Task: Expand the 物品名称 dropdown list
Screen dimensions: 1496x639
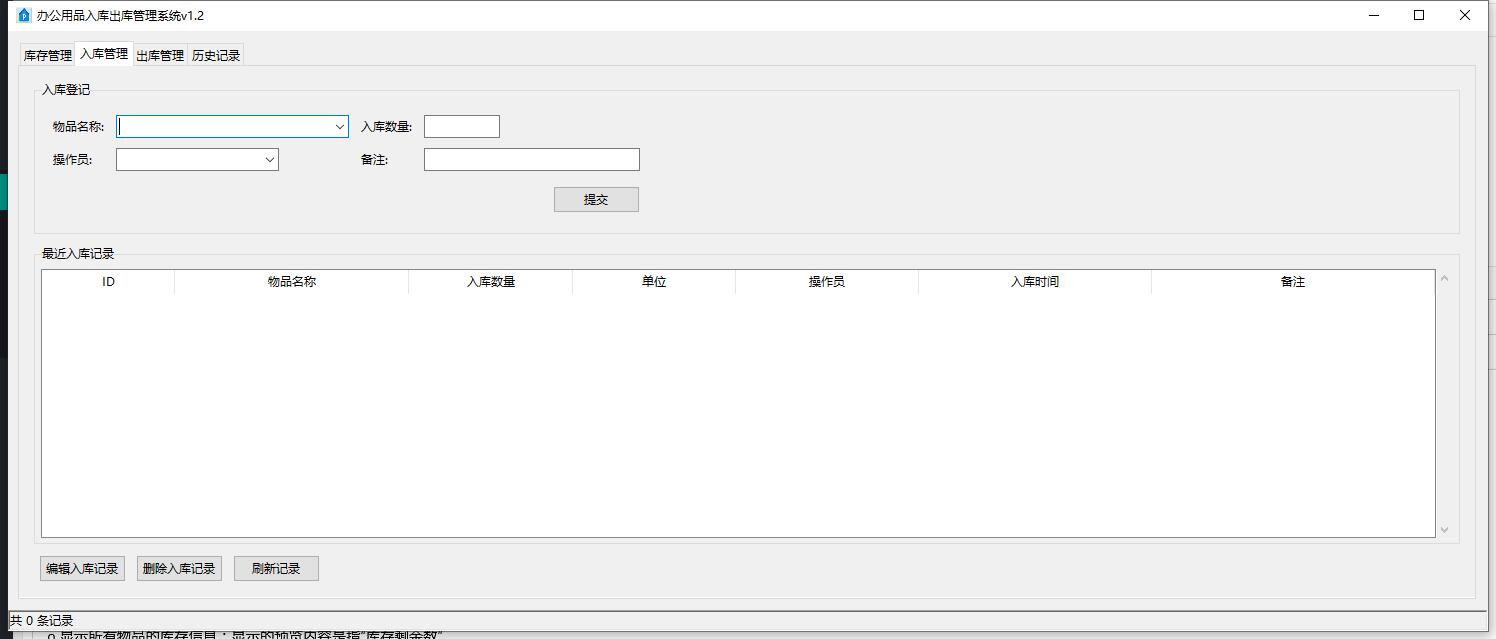Action: point(339,127)
